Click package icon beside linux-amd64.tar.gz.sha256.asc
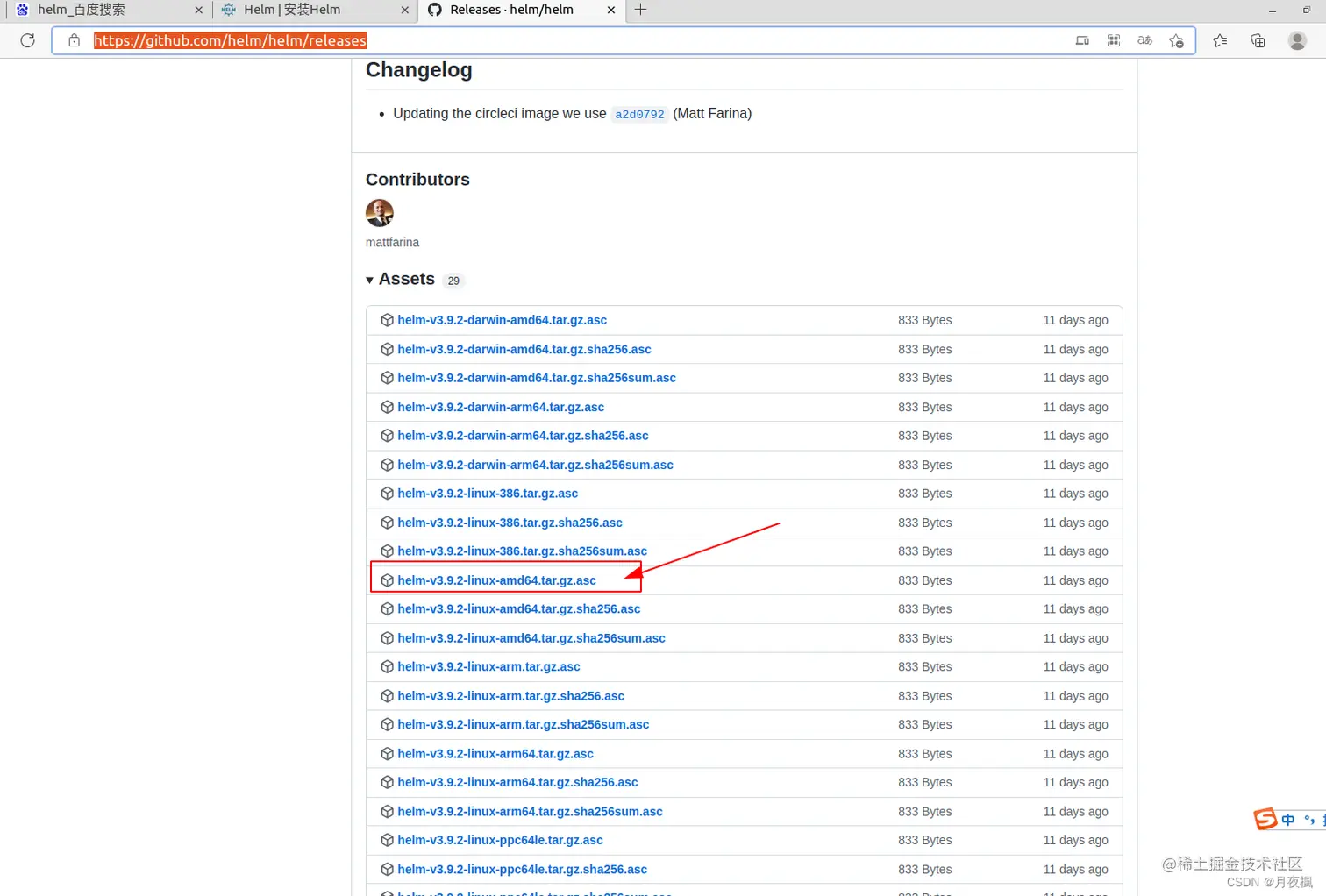1326x896 pixels. click(387, 609)
